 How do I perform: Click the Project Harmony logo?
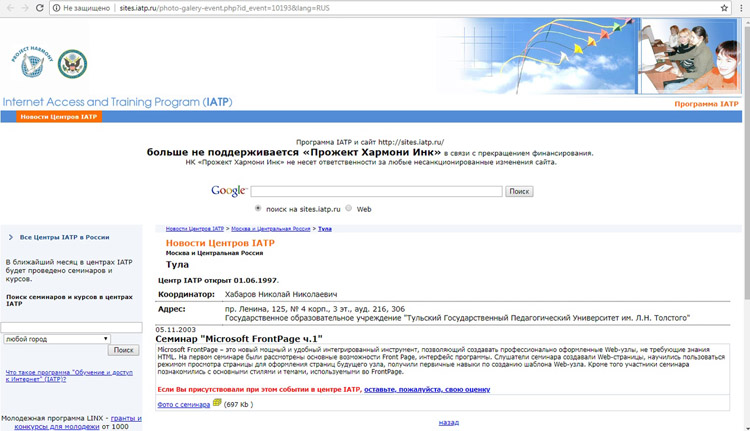coord(28,66)
